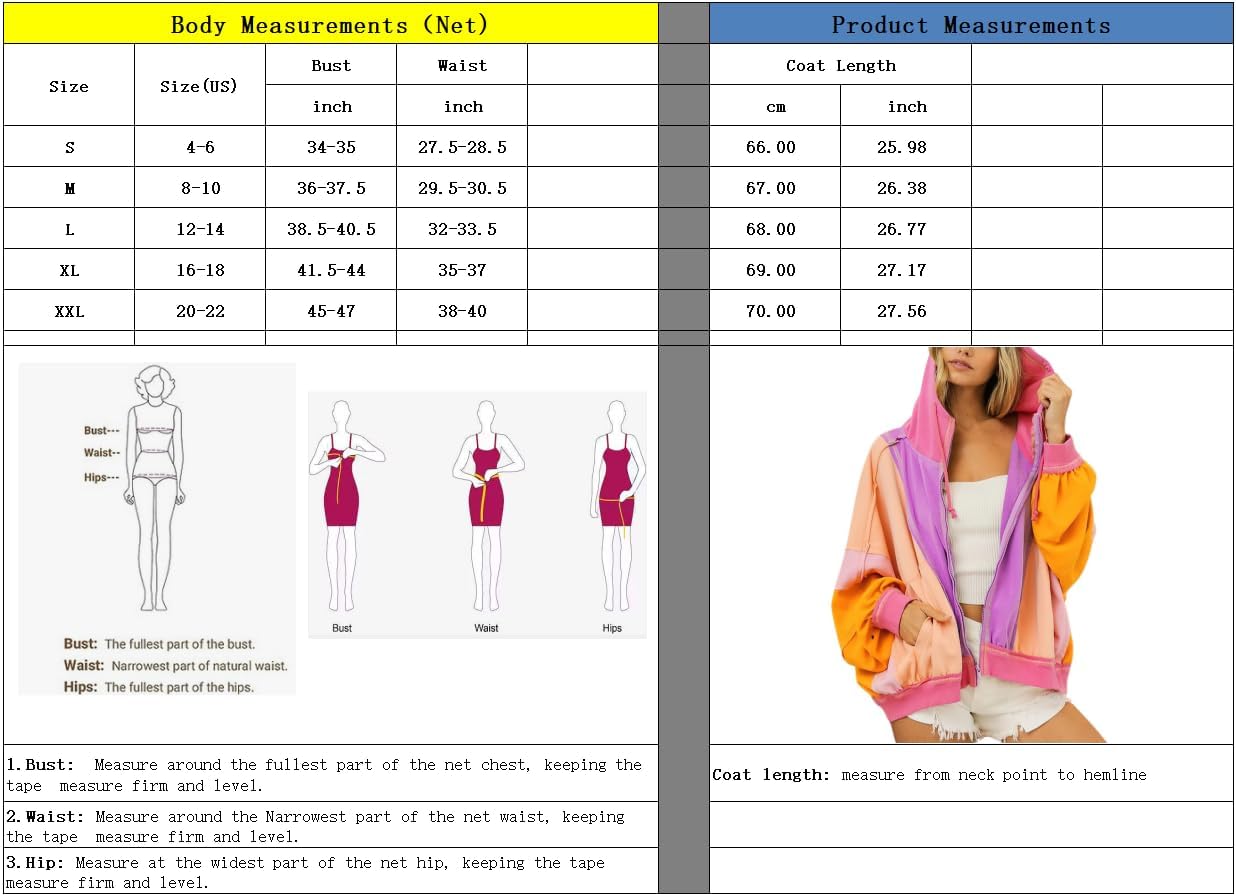Screen dimensions: 1236x896
Task: Click waist value '38-40'
Action: 462,311
